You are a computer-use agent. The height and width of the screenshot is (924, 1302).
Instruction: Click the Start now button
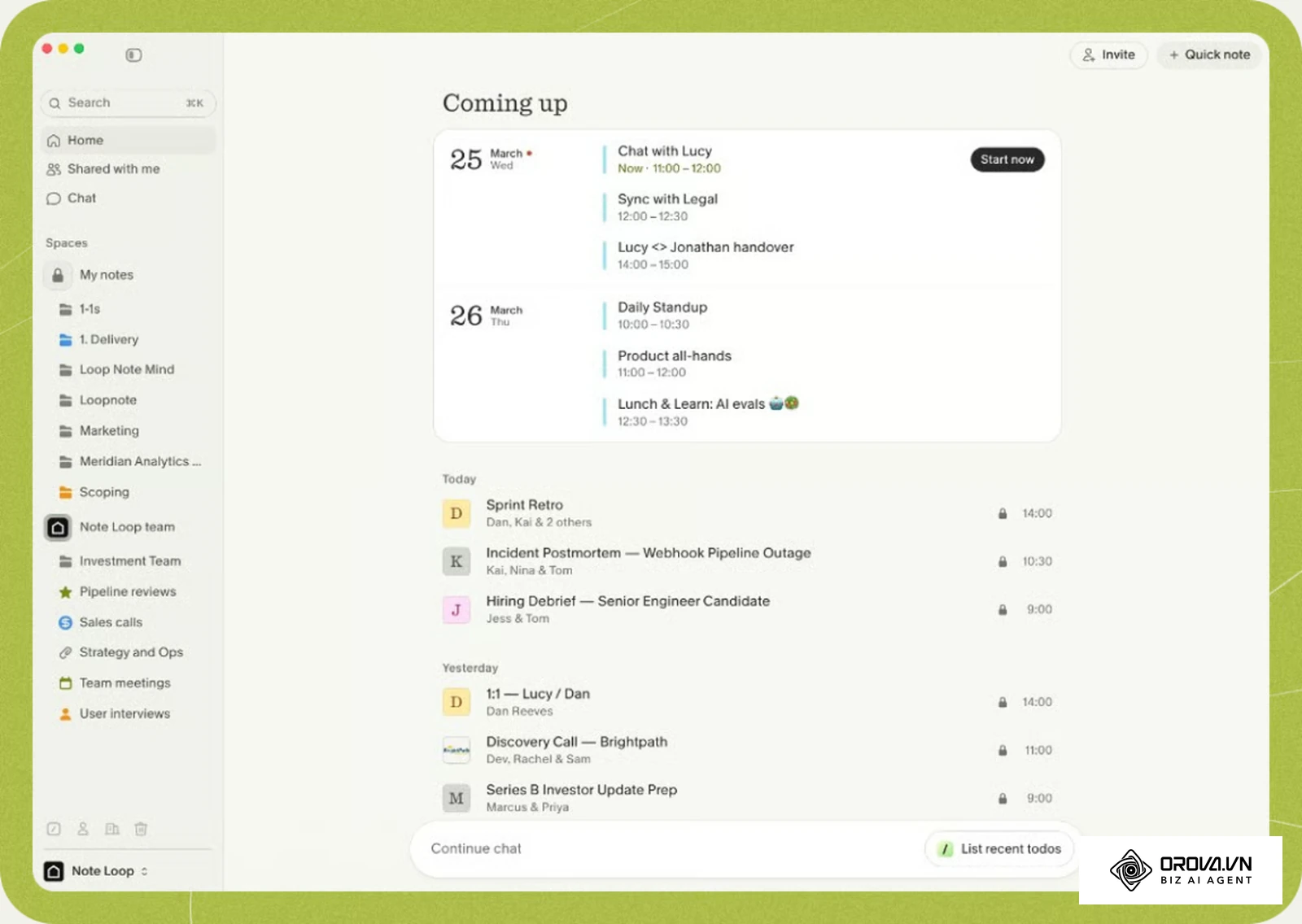1007,159
